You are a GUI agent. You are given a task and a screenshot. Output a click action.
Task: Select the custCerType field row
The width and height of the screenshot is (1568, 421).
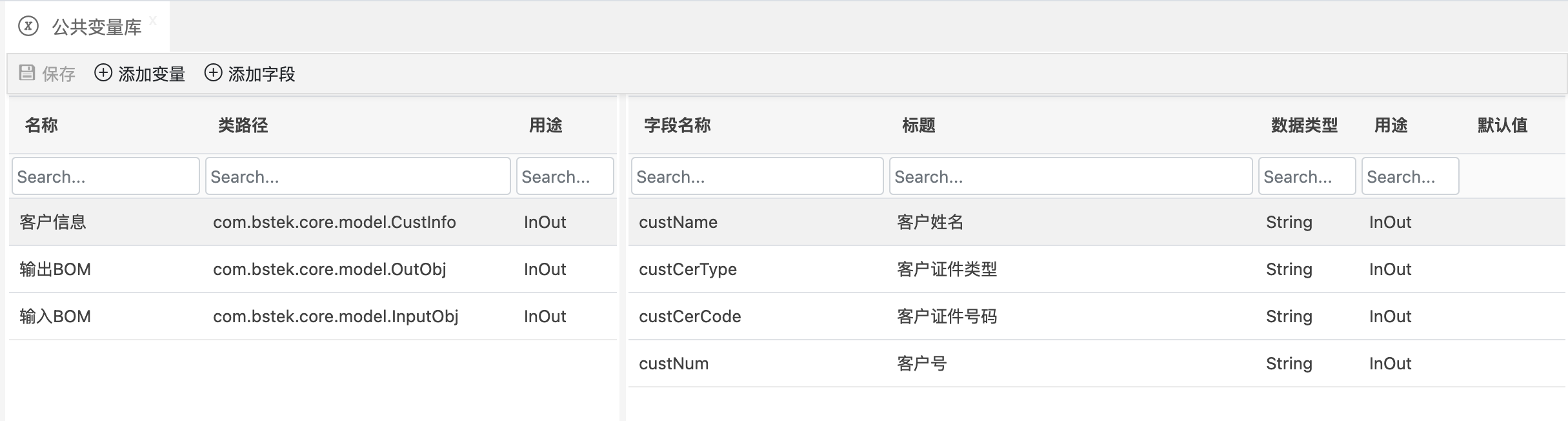688,269
